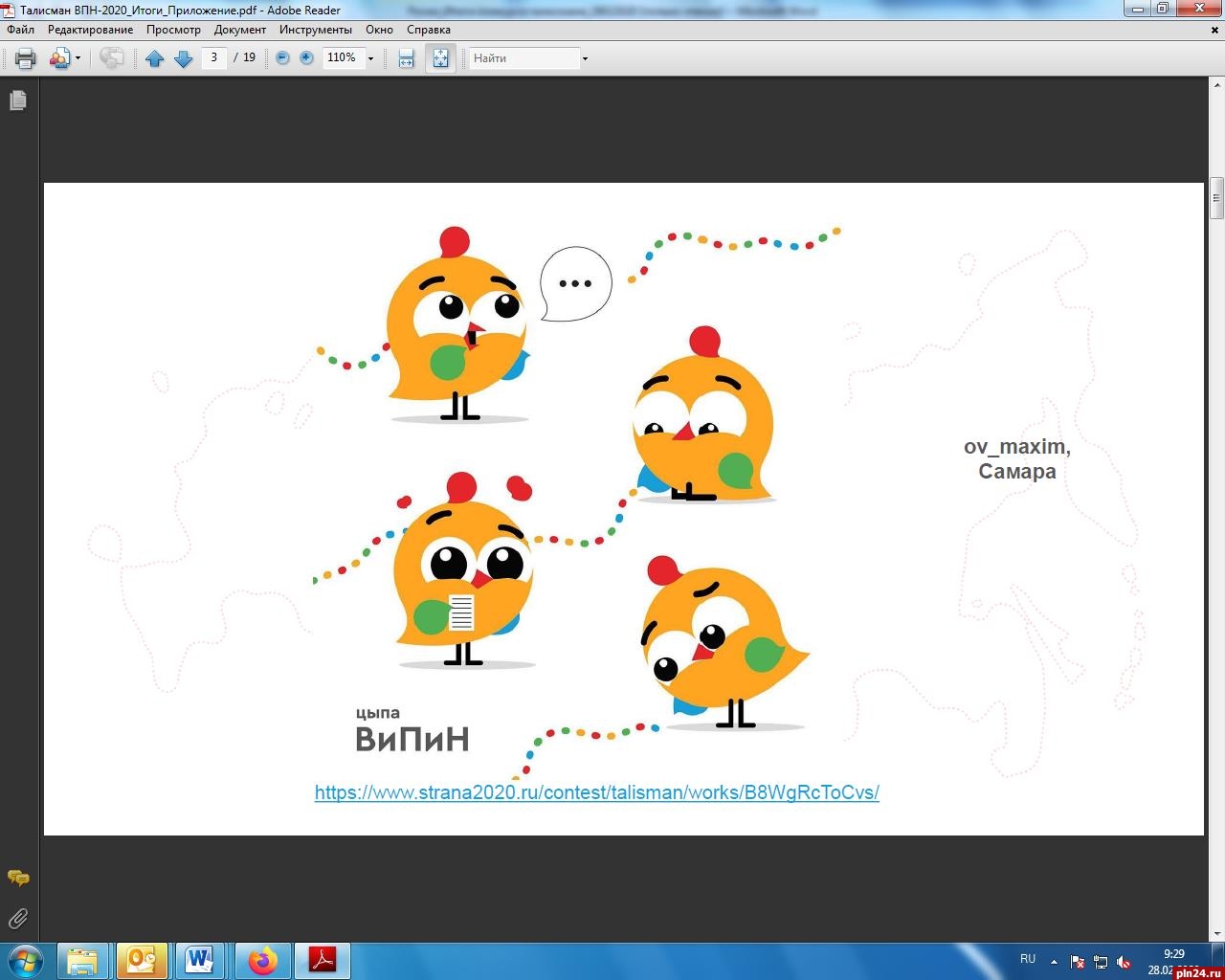This screenshot has width=1225, height=980.
Task: Open Firefox from the taskbar
Action: pos(261,959)
